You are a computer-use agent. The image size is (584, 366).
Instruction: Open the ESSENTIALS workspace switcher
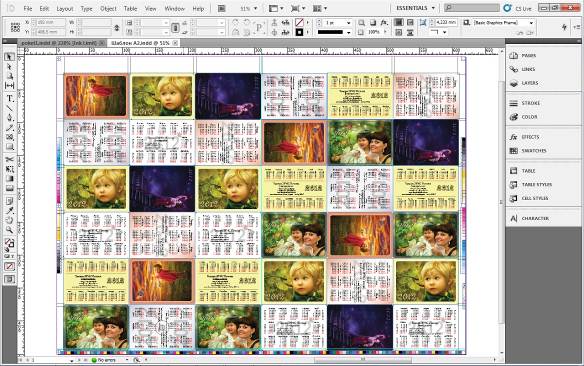tap(415, 8)
